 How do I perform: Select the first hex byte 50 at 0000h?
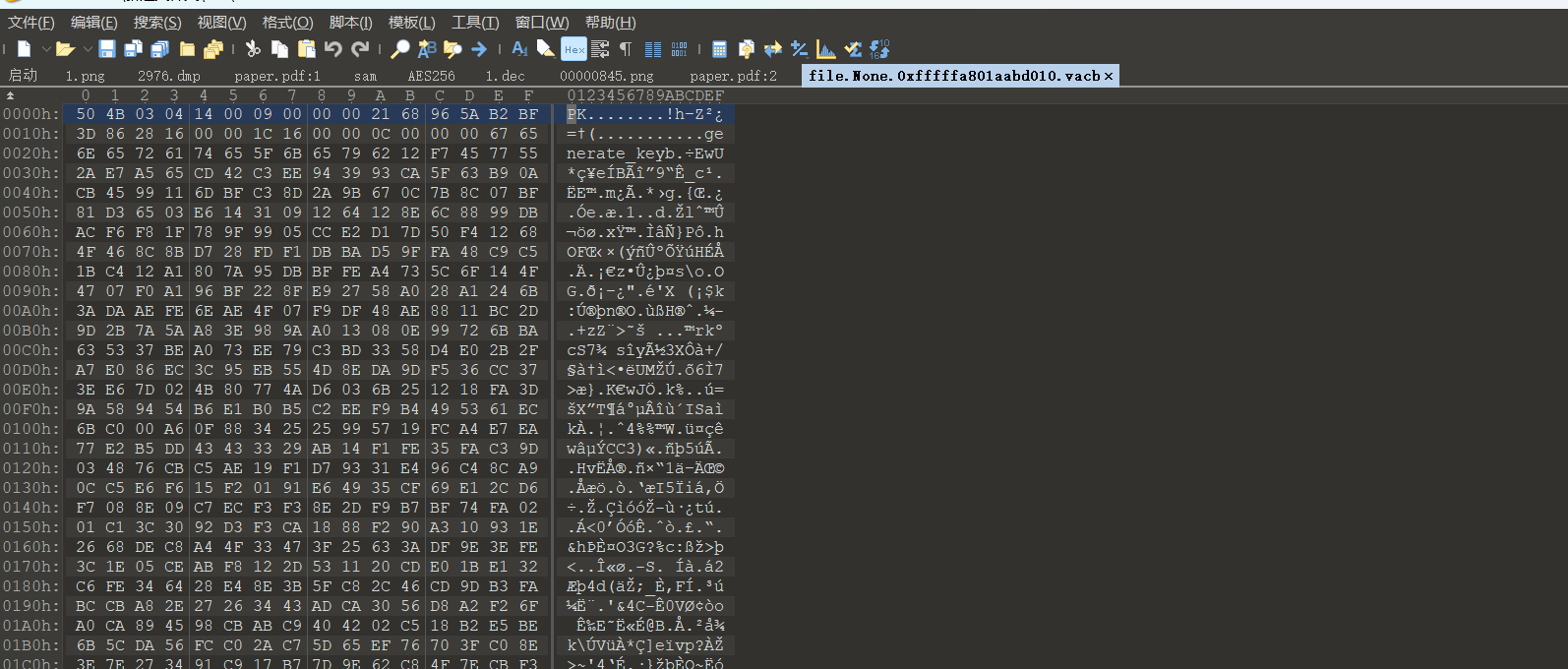tap(86, 114)
